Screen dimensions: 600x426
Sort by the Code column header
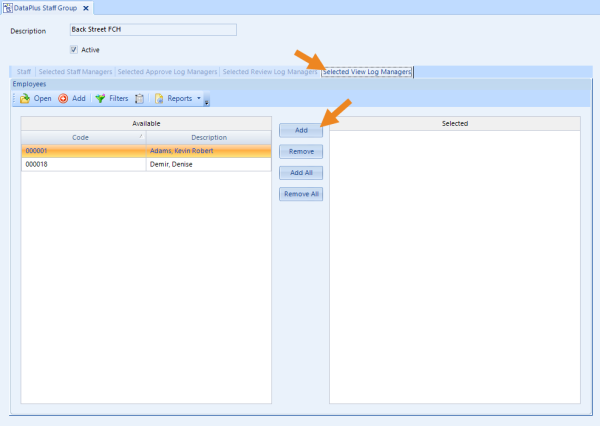coord(83,137)
